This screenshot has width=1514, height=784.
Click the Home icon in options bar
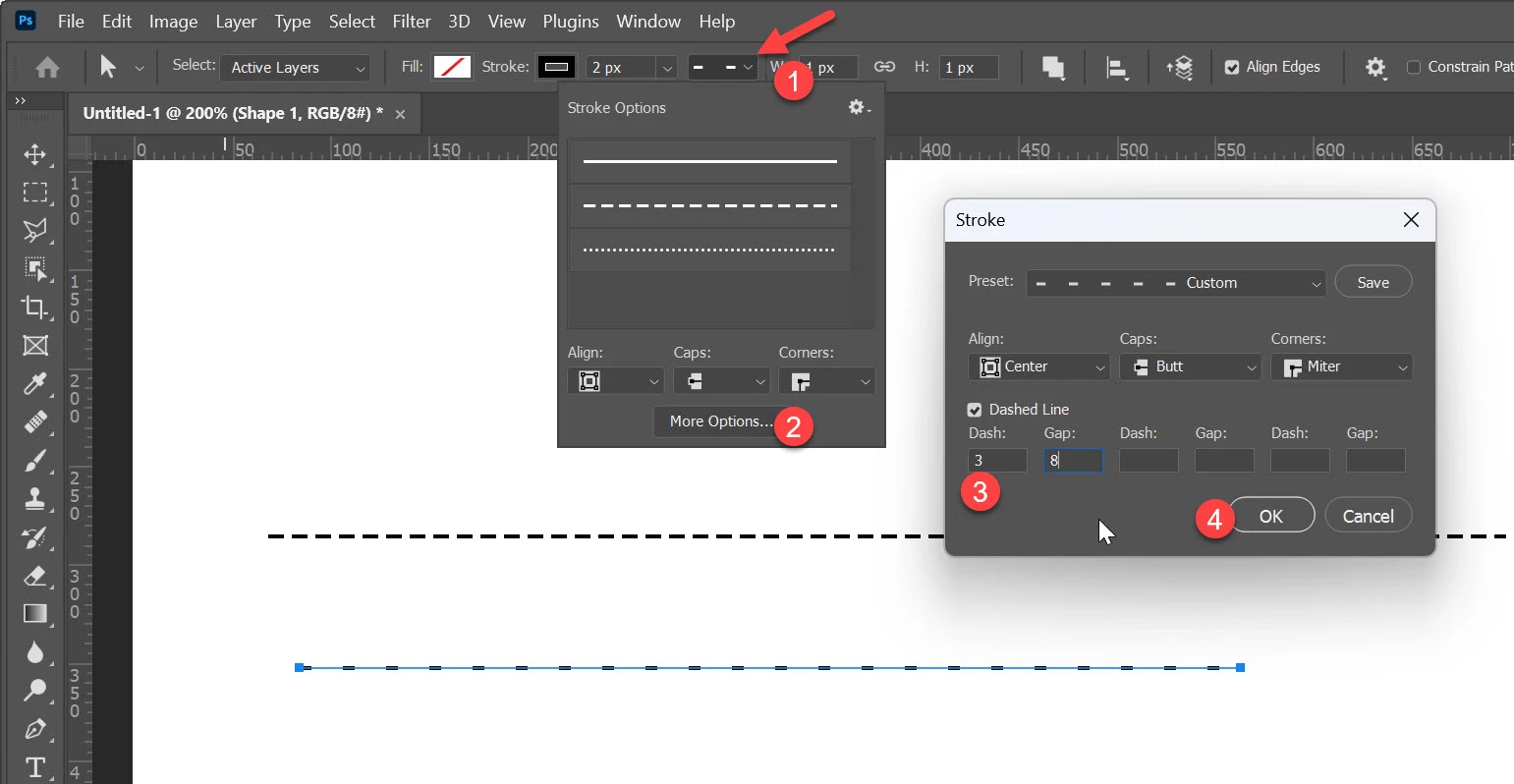[47, 67]
